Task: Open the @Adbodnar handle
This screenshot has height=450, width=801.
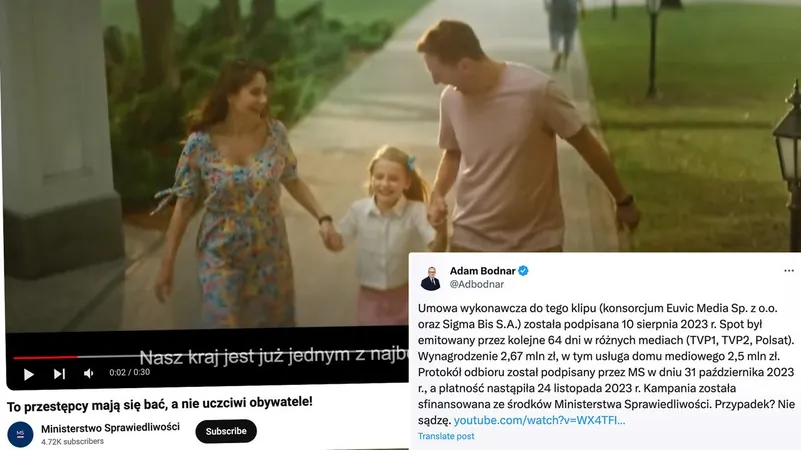Action: 476,285
